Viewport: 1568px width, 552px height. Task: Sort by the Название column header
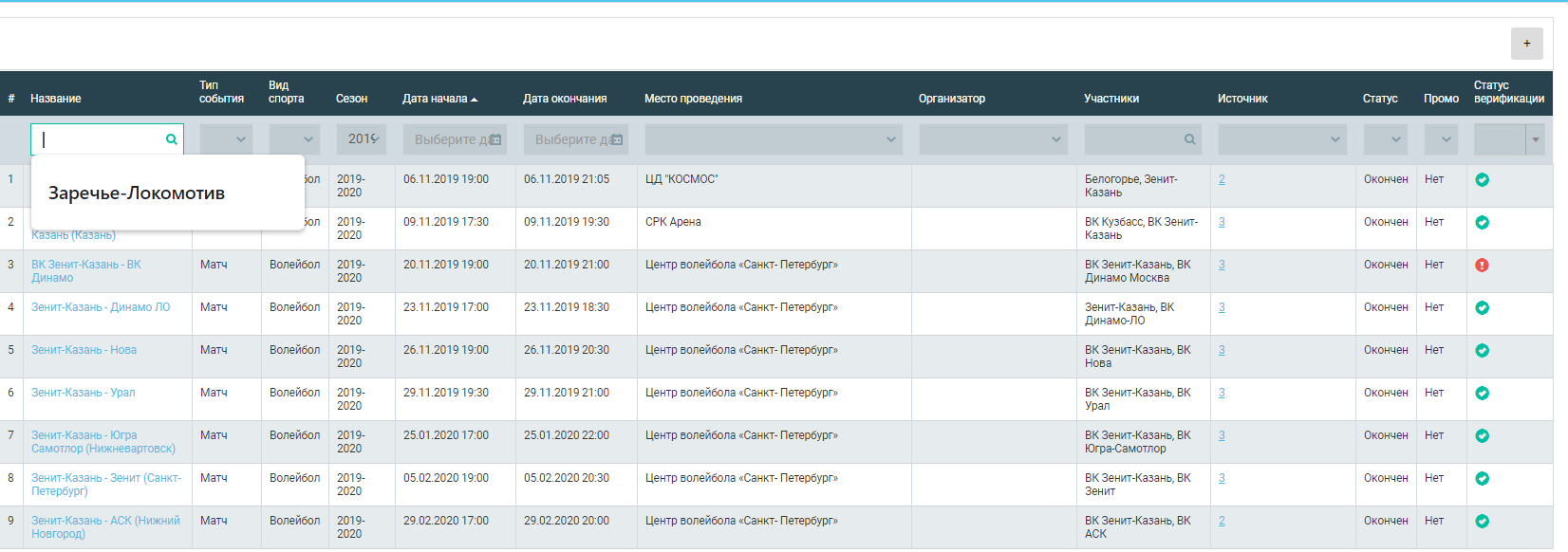[x=55, y=99]
